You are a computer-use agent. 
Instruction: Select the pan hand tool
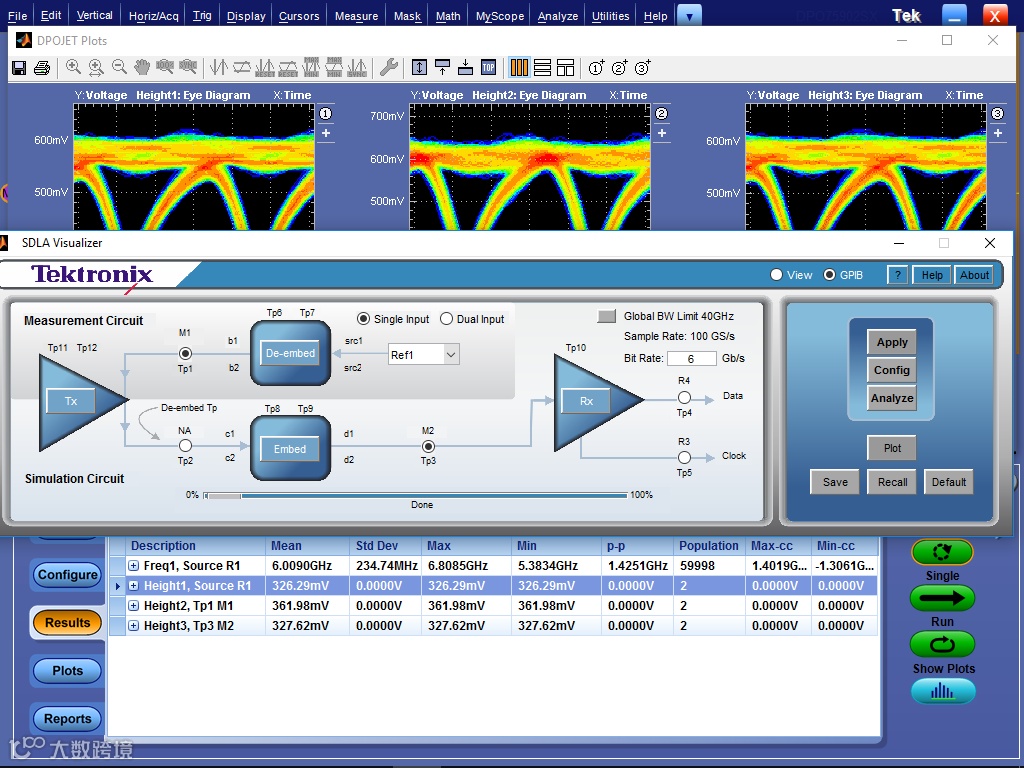point(142,67)
